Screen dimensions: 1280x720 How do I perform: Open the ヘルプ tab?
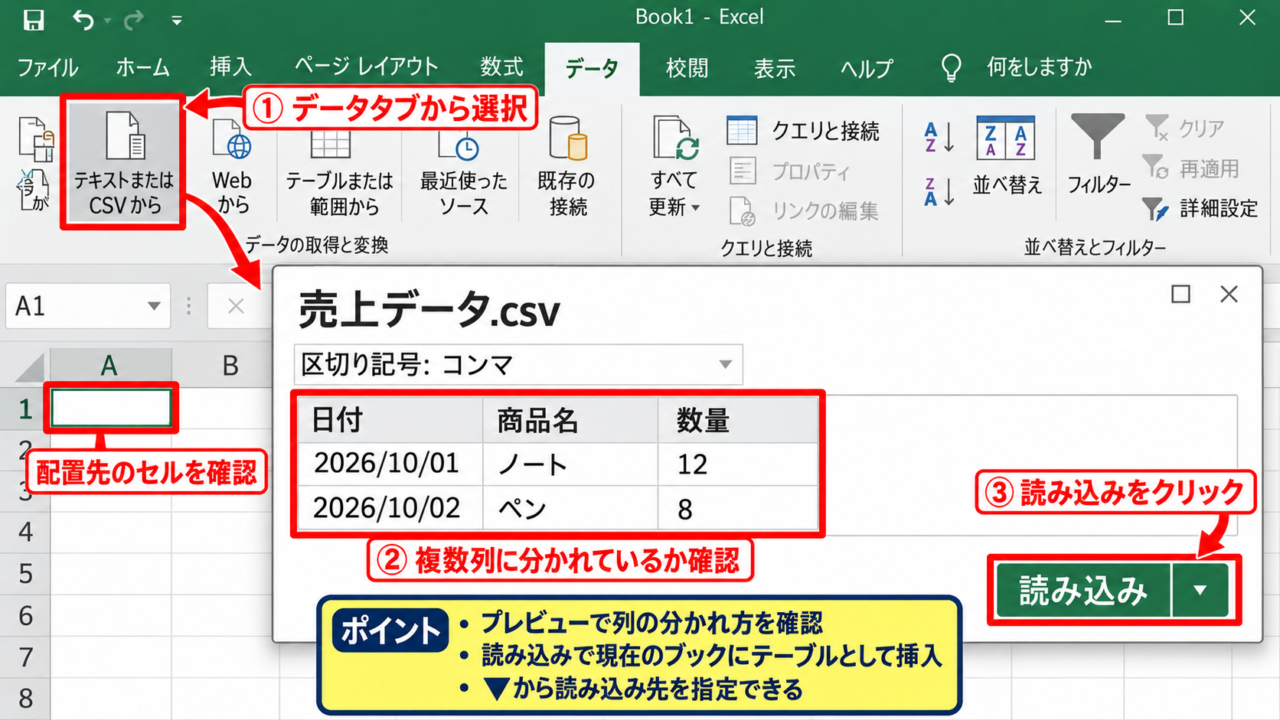[x=866, y=68]
